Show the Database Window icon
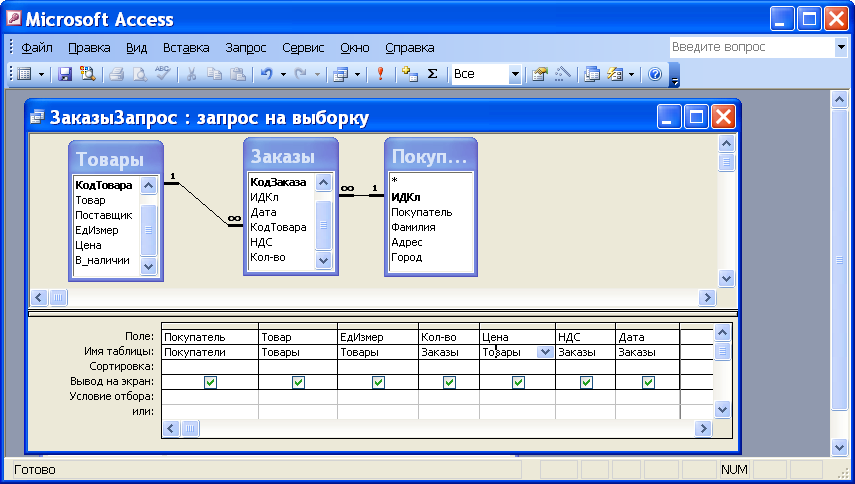855x484 pixels. (x=592, y=74)
